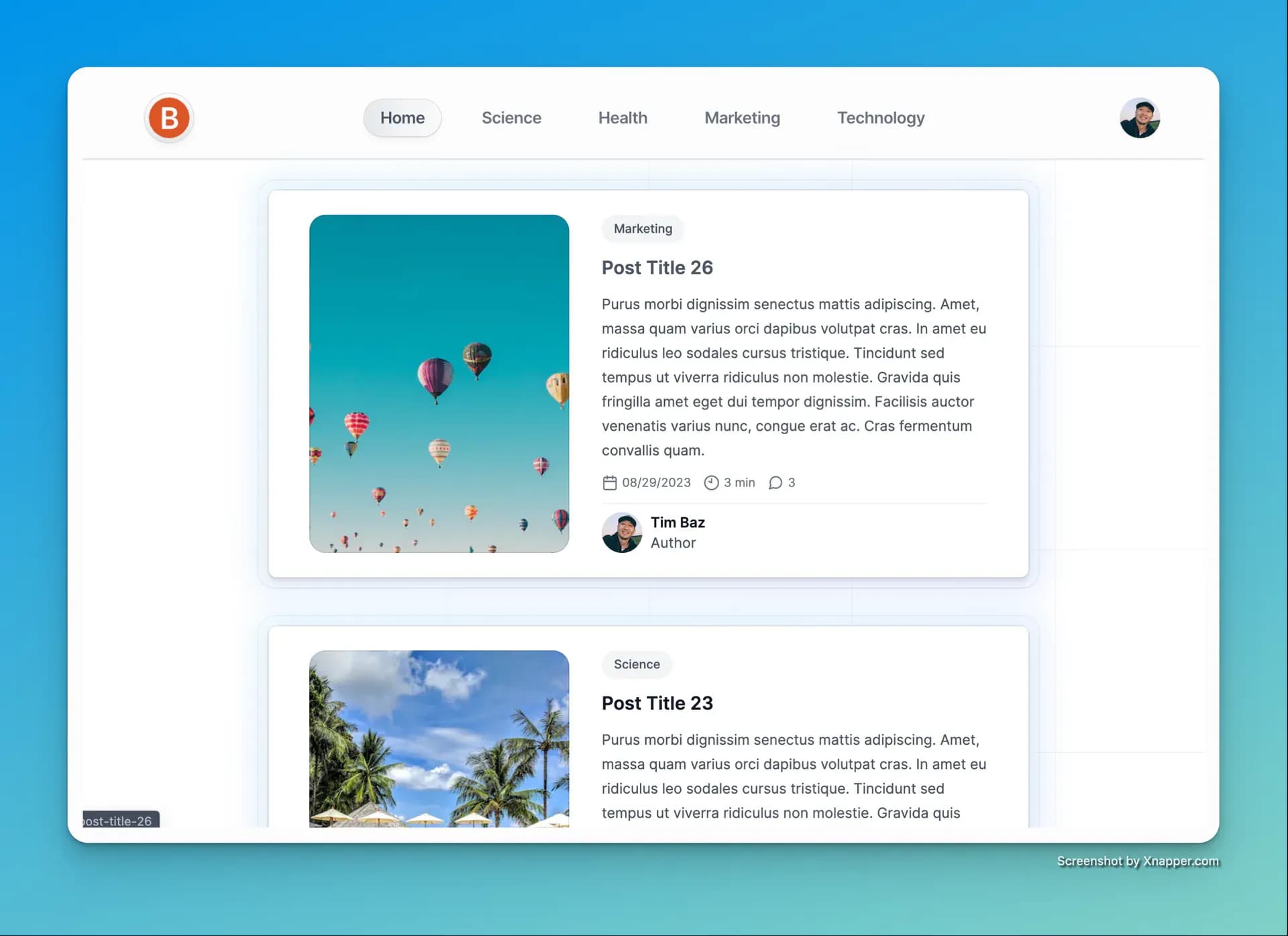Open Tim Baz author avatar

click(x=622, y=533)
